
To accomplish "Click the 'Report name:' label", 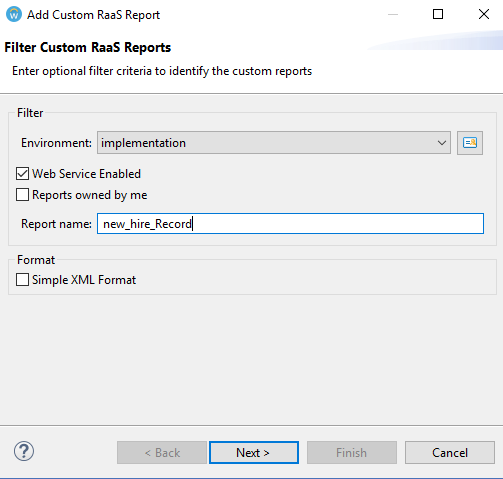I will click(x=56, y=224).
